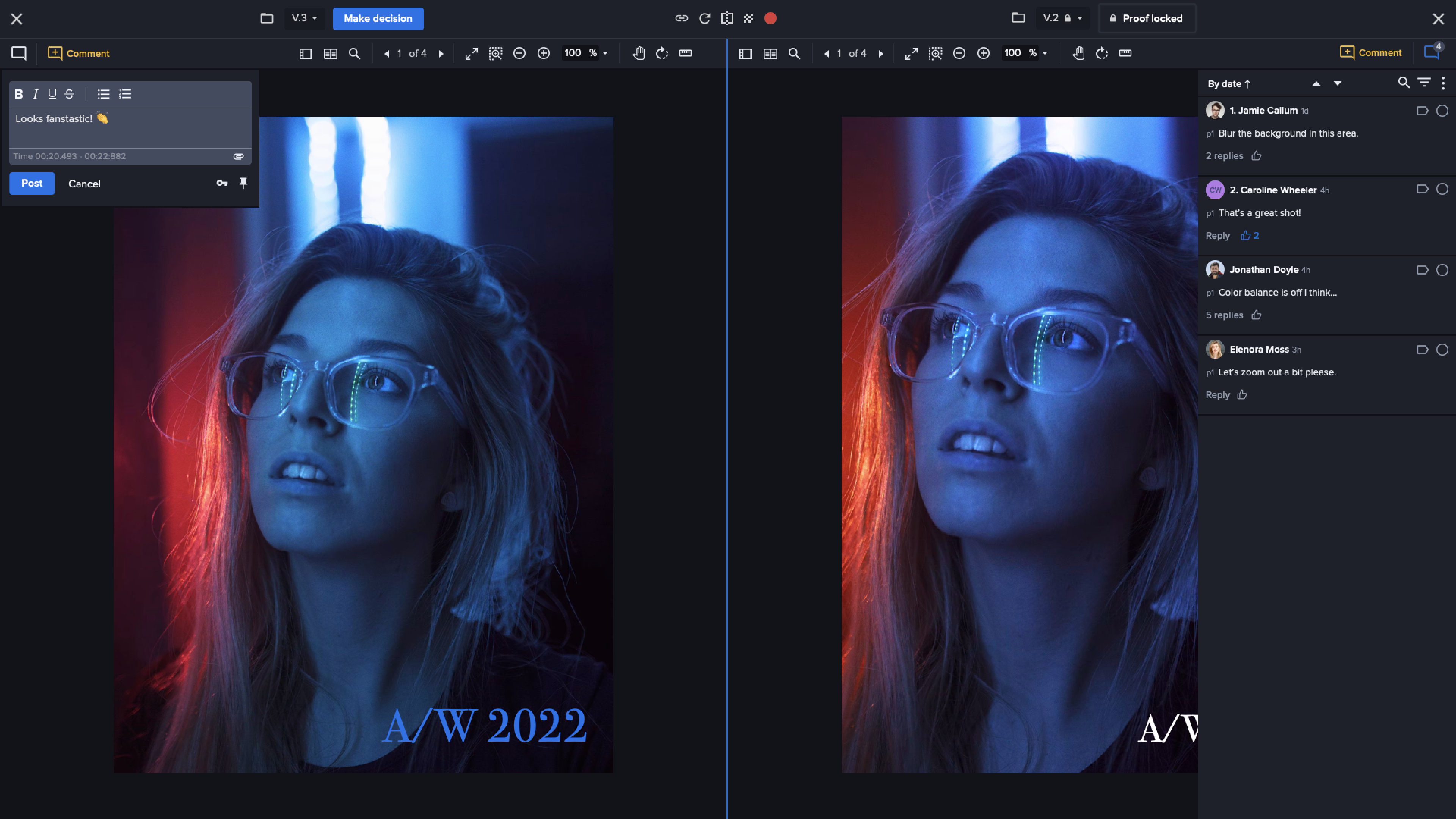Copy the proof share link
The height and width of the screenshot is (819, 1456).
pyautogui.click(x=682, y=18)
